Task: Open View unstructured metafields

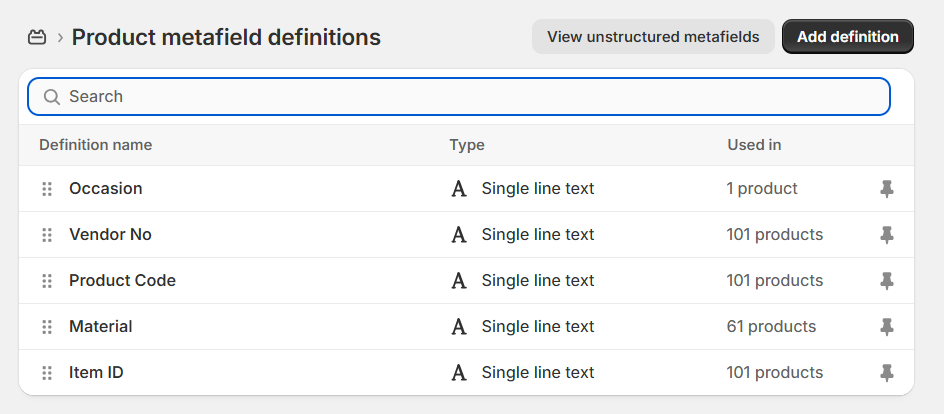Action: [653, 37]
